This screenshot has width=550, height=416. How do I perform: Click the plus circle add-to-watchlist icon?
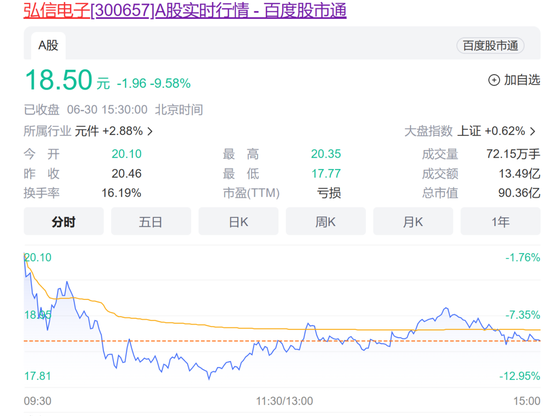pos(494,80)
